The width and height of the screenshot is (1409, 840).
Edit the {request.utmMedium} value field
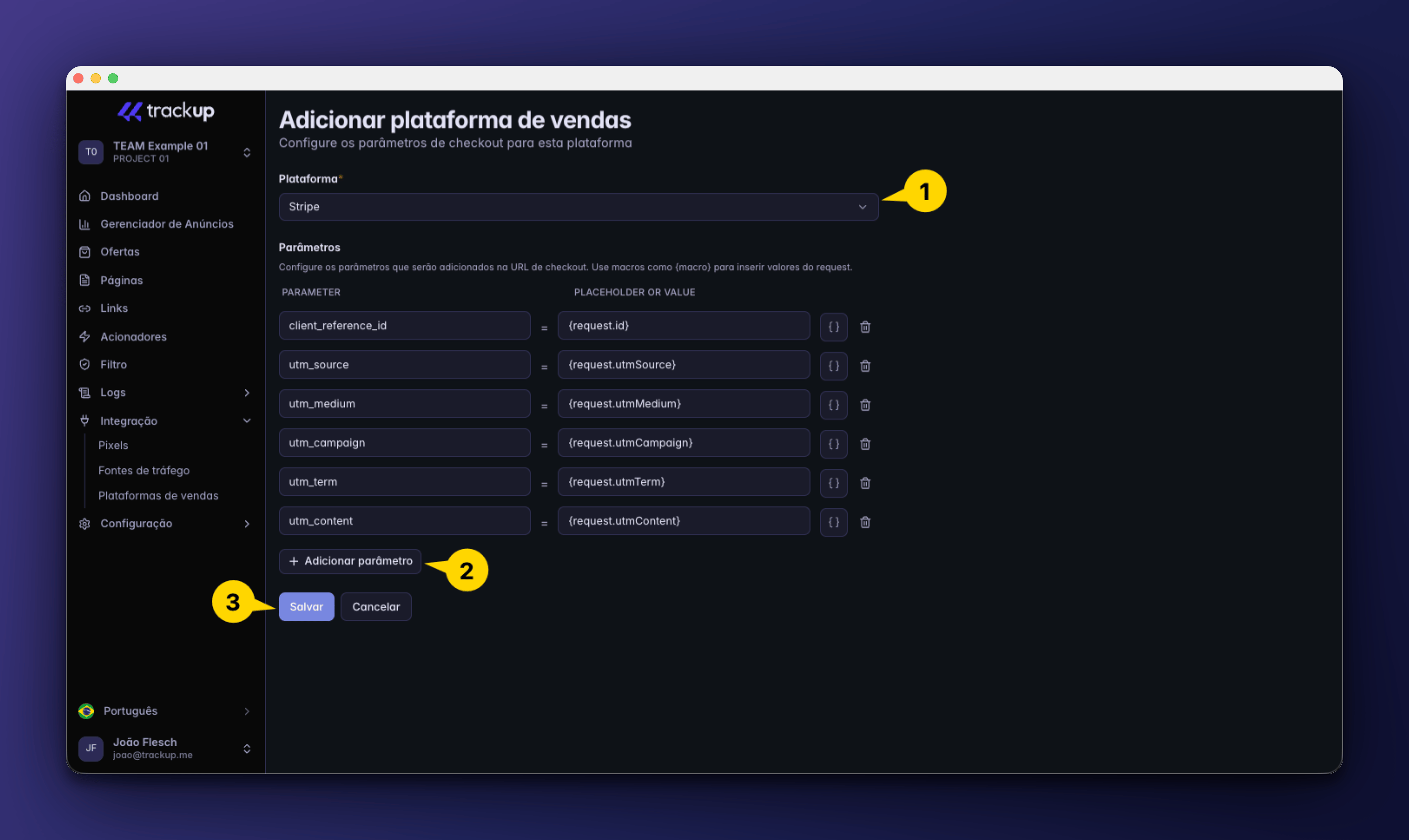click(x=684, y=404)
